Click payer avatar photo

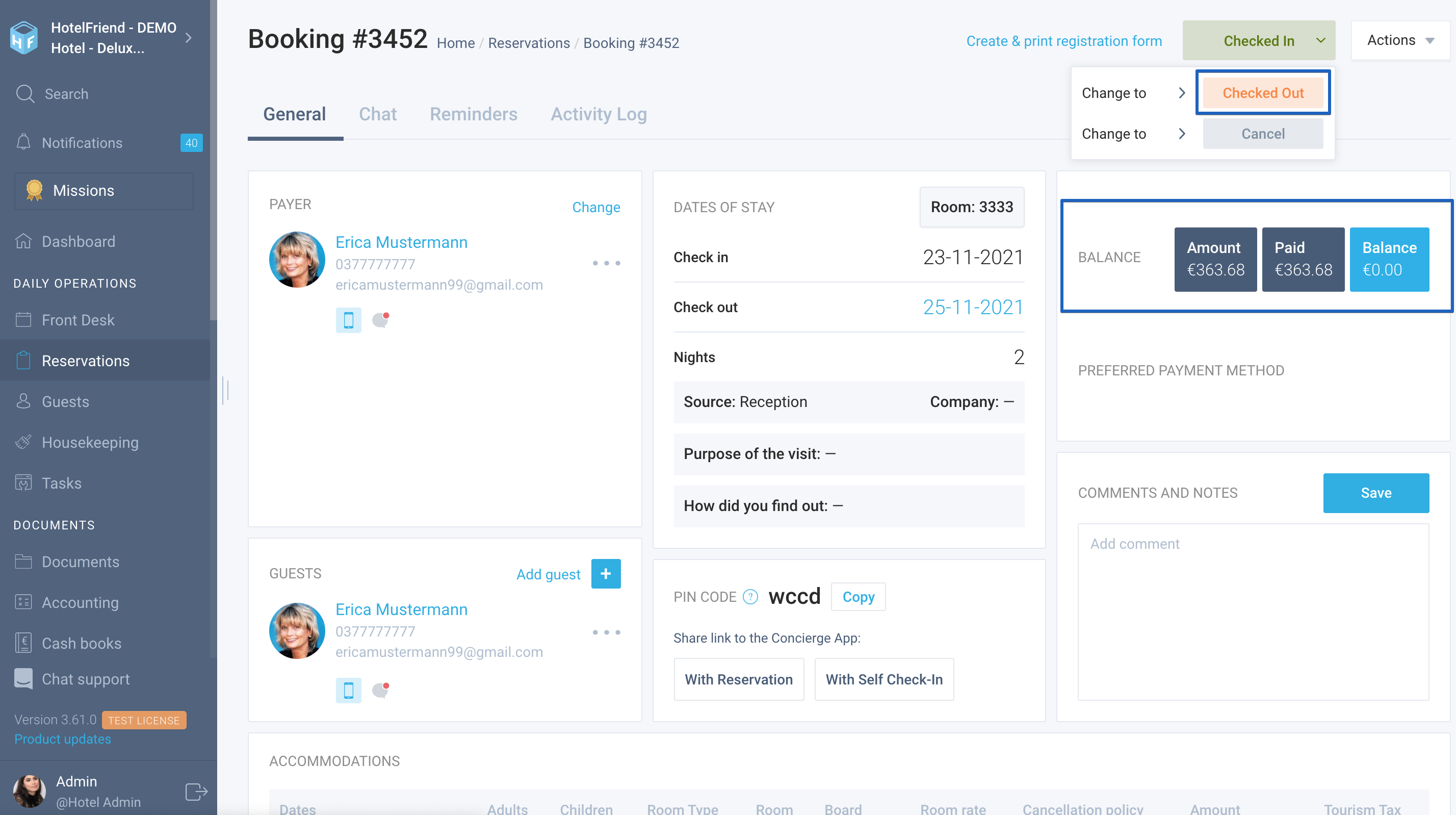[x=297, y=260]
